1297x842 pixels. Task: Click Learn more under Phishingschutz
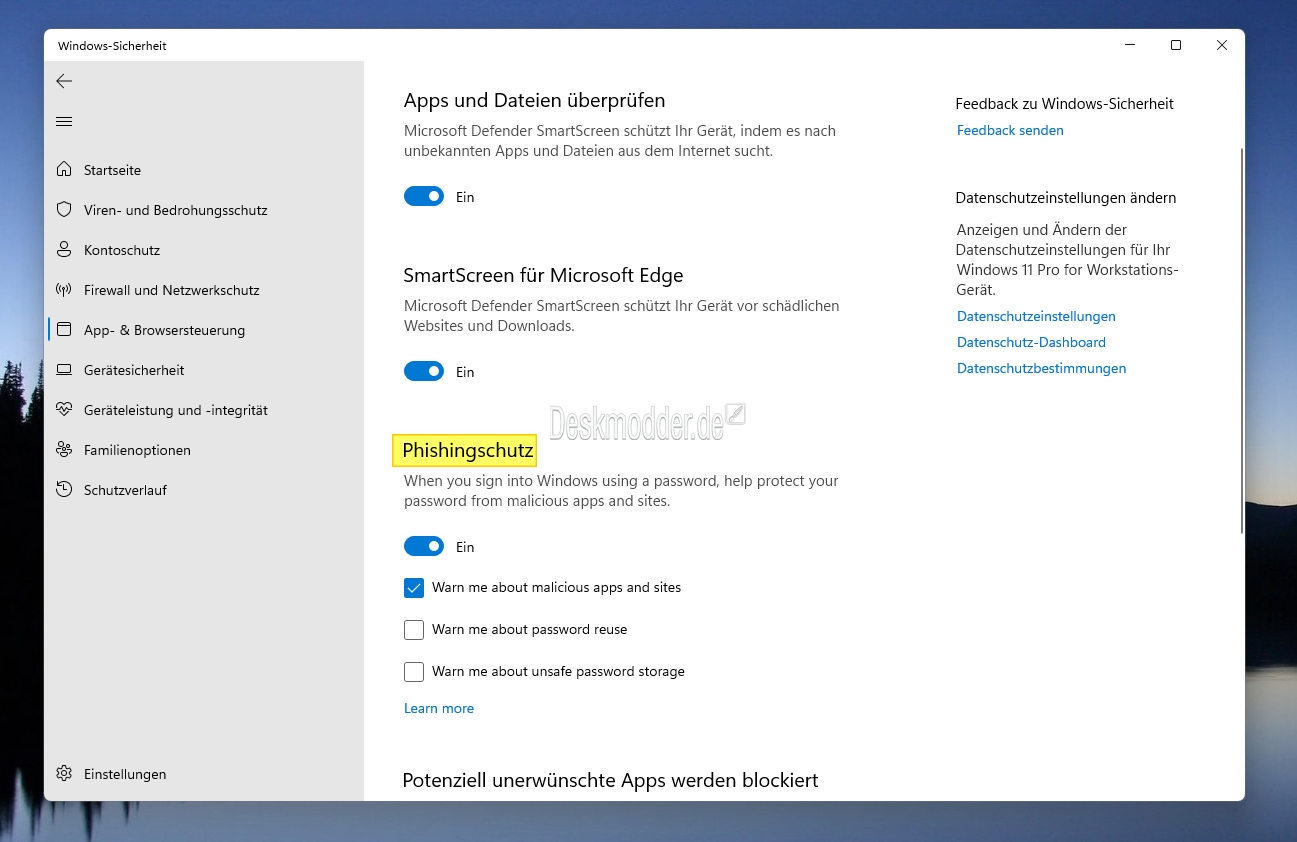439,708
